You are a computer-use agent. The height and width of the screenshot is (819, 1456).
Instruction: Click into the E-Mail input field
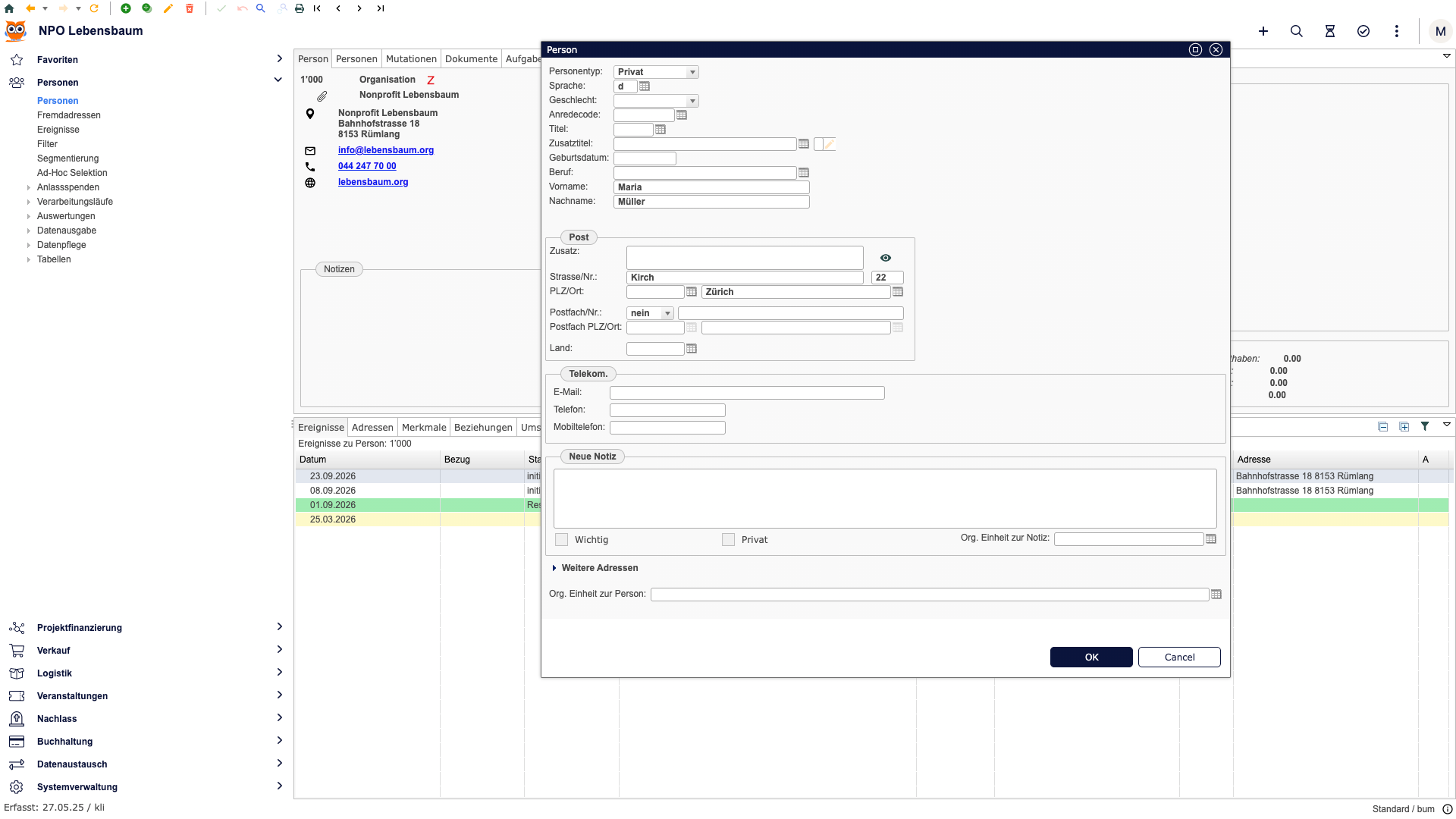tap(747, 393)
